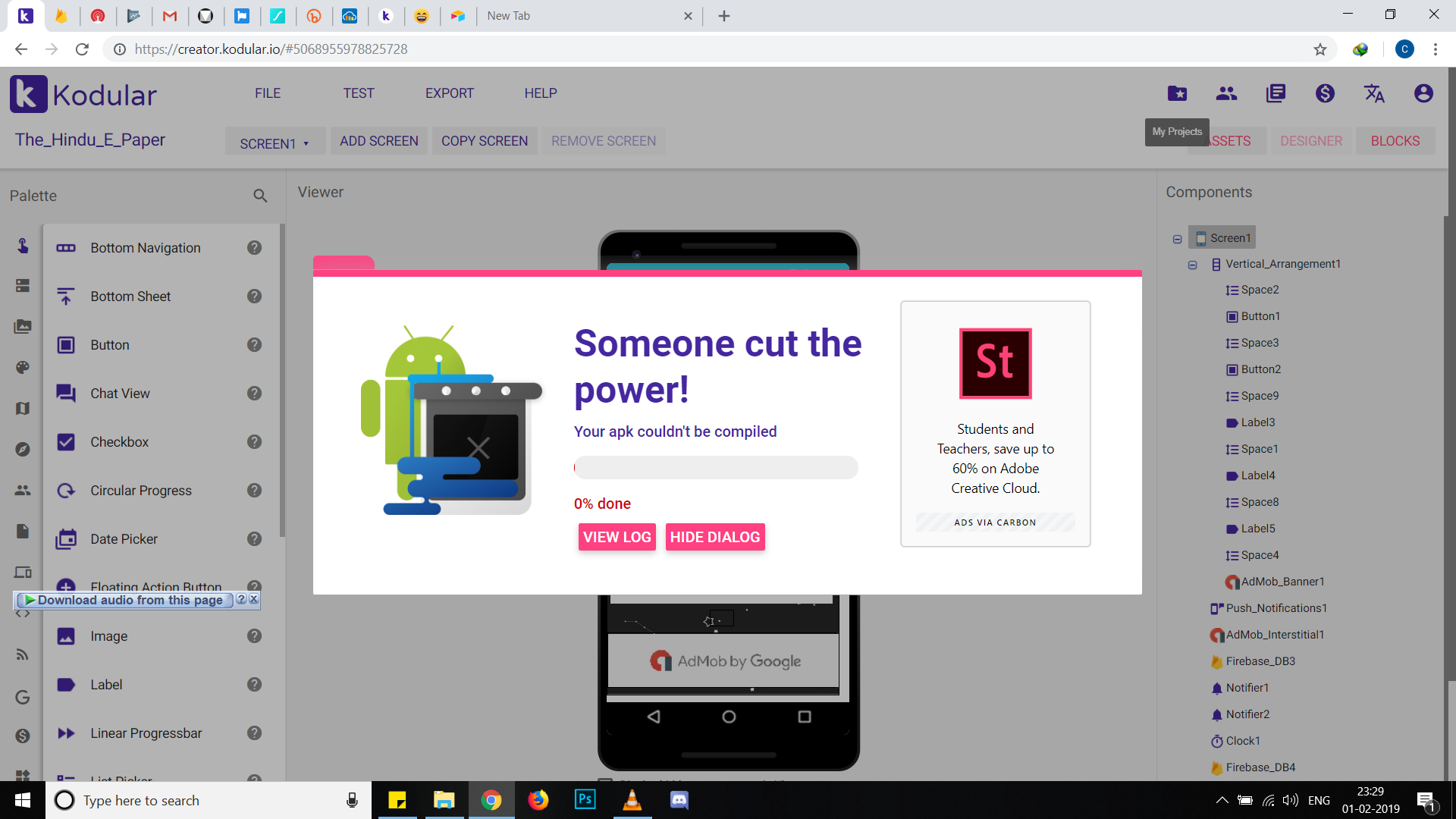Screen dimensions: 1456x819
Task: Select the Google category icon in sidebar
Action: coord(23,697)
